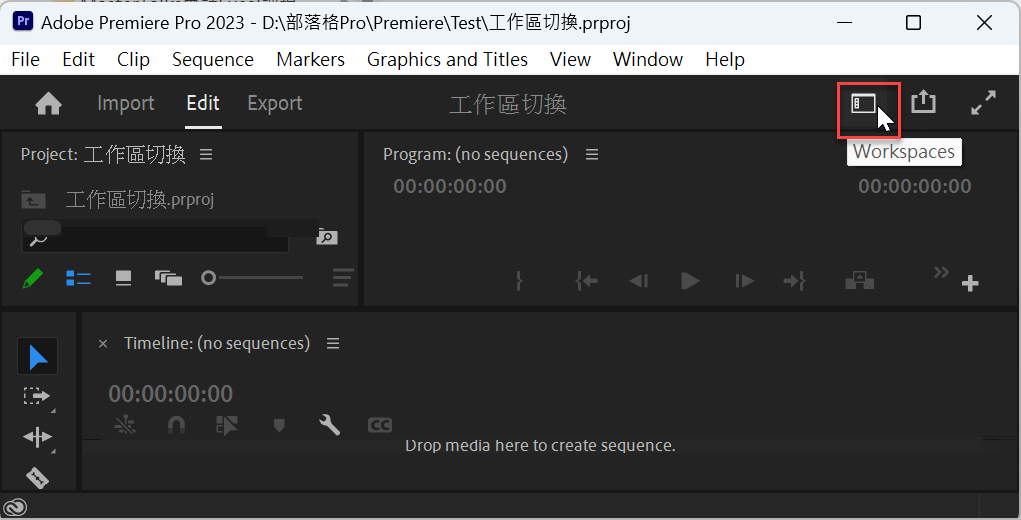Toggle Timeline snap magnet icon
Image resolution: width=1021 pixels, height=520 pixels.
(176, 425)
